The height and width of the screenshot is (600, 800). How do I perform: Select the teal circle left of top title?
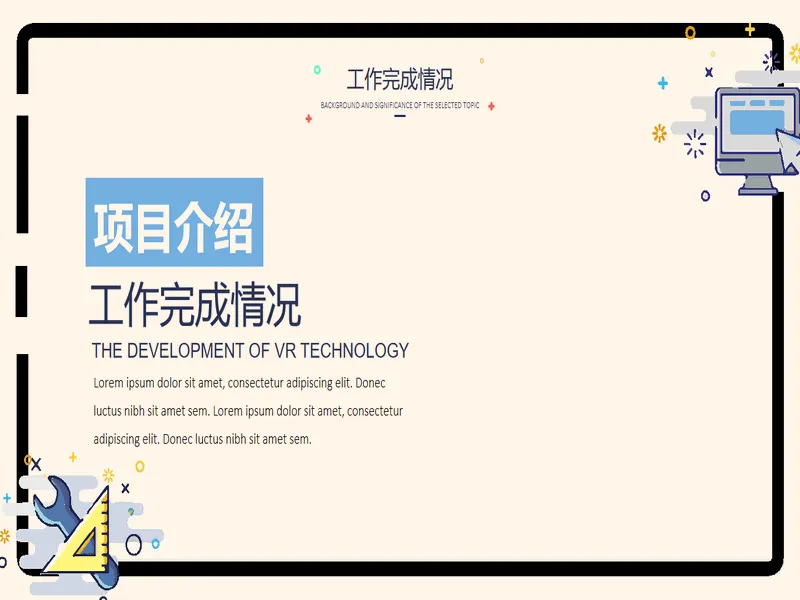(x=317, y=70)
